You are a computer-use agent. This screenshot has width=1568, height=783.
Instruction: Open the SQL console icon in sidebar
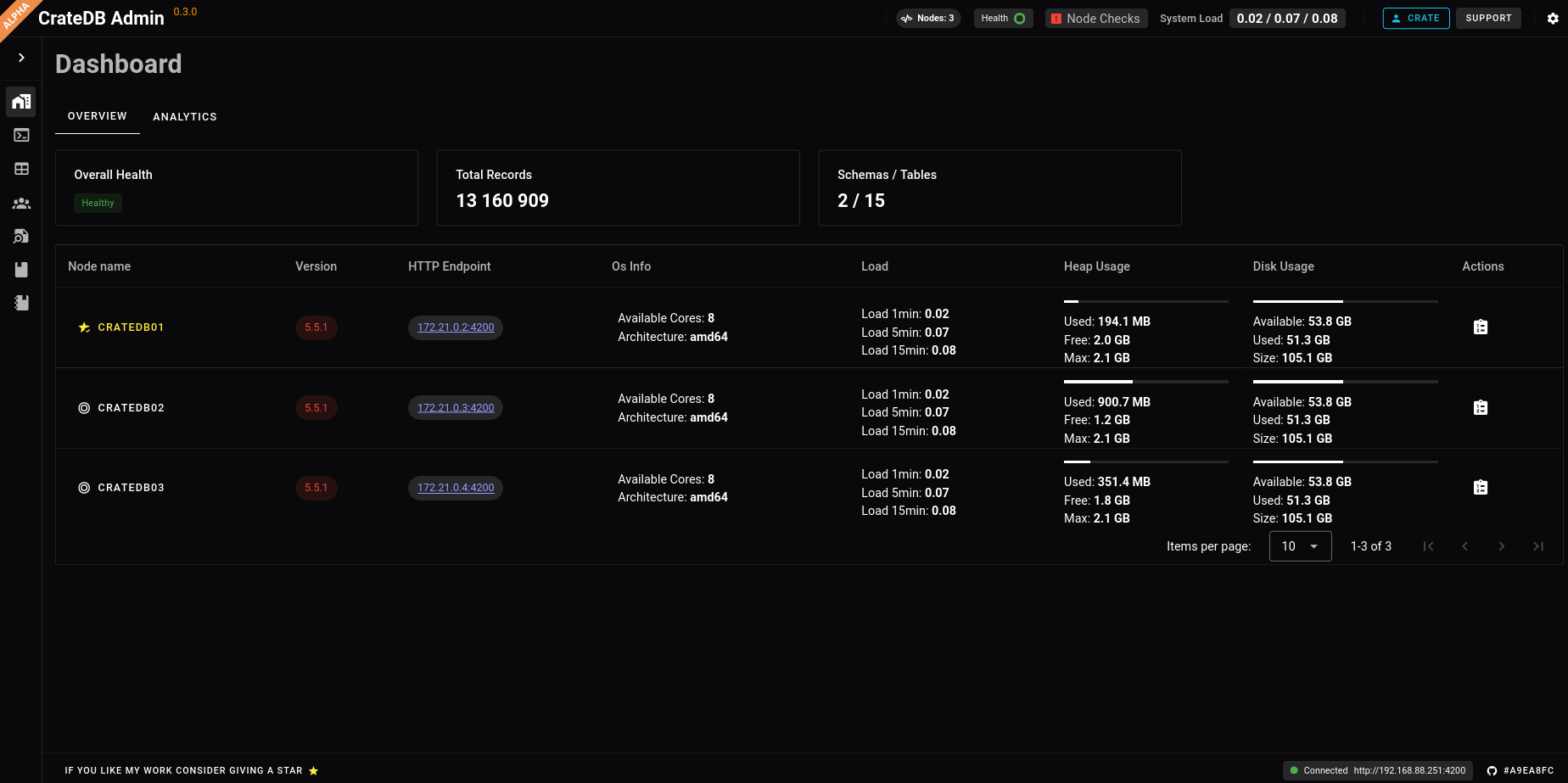click(21, 135)
